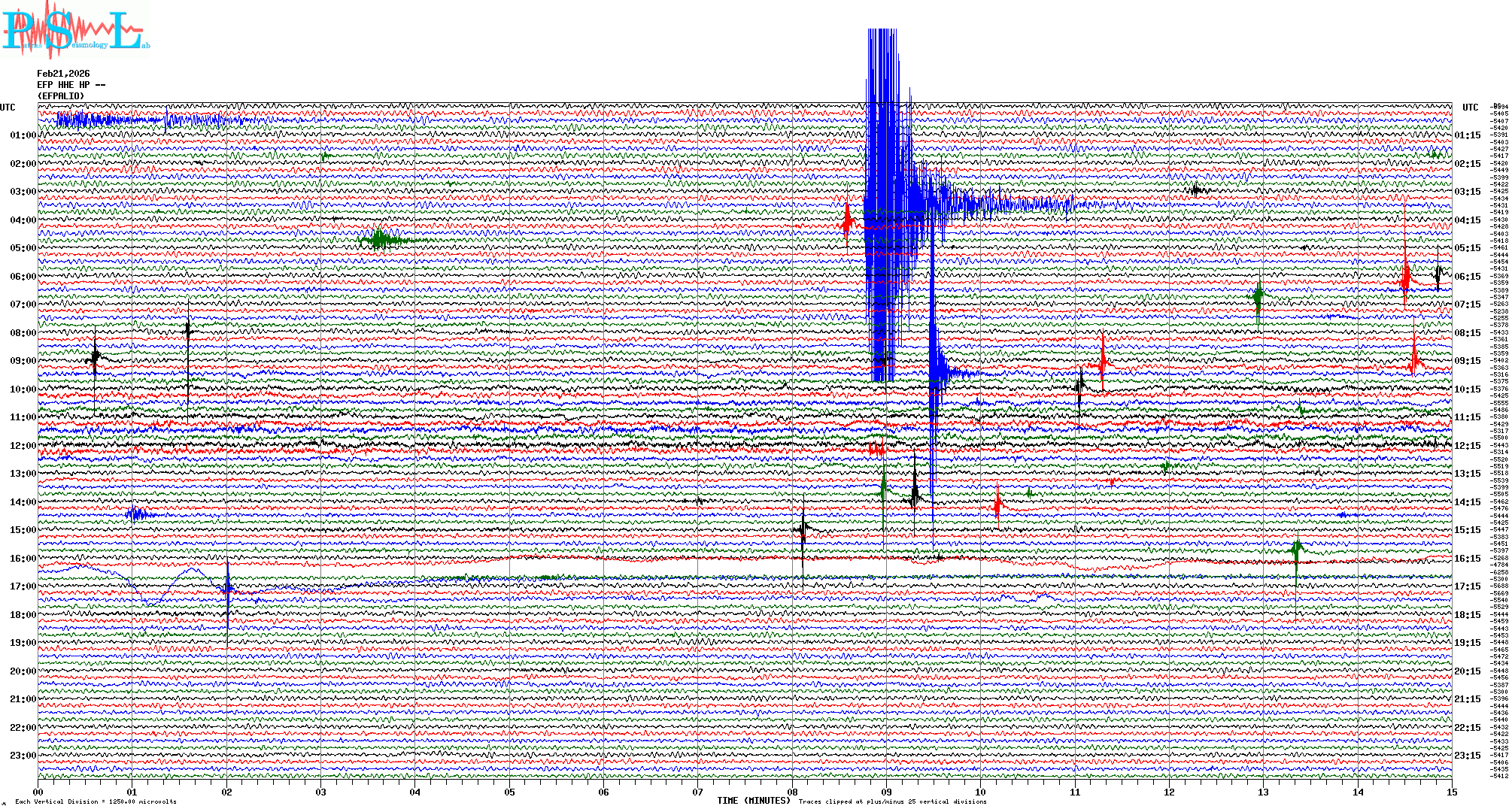
Task: Select the 12:00 hour label on left
Action: pyautogui.click(x=23, y=446)
